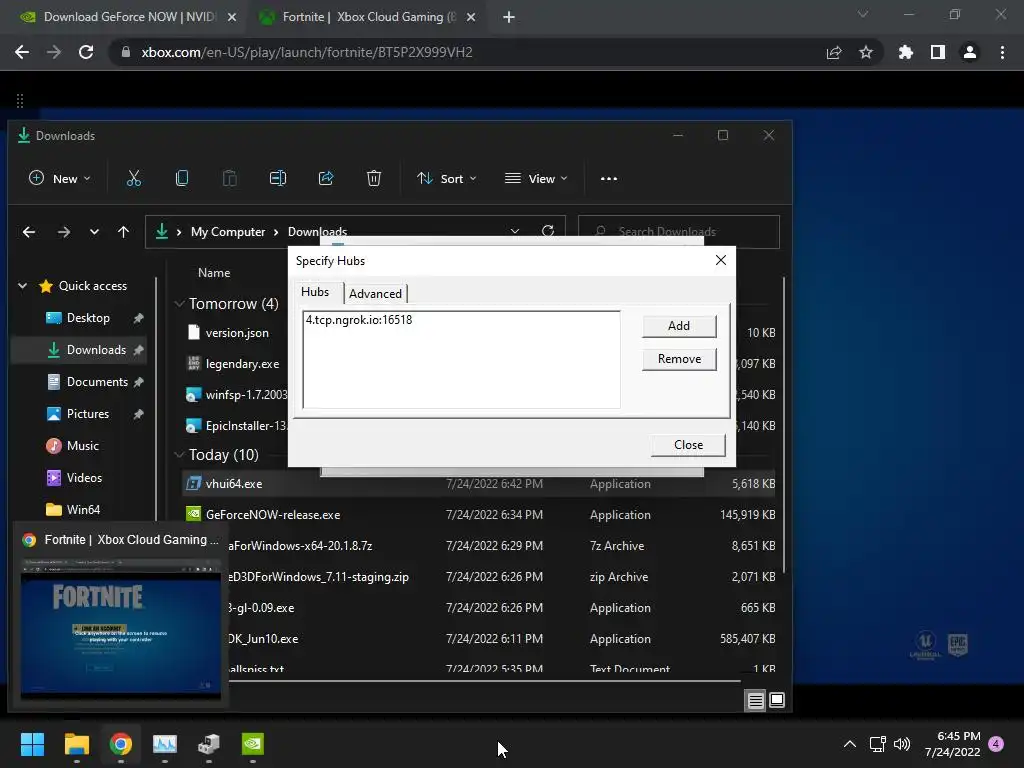
Task: Click the Delete trash icon in Explorer toolbar
Action: click(x=374, y=178)
